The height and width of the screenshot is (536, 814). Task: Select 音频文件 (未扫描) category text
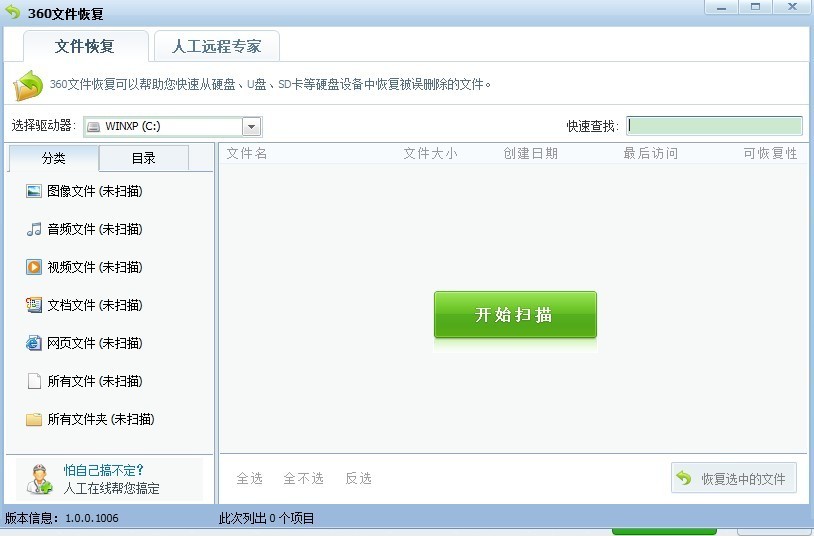point(94,229)
